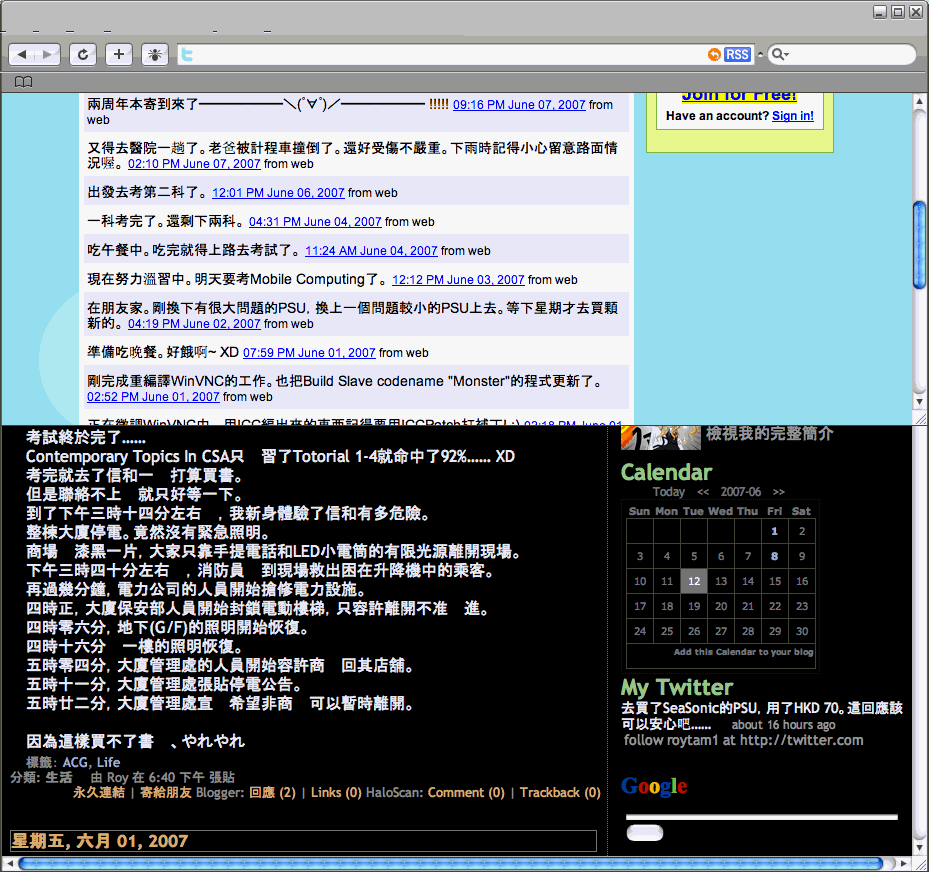
Task: Click the orange SnapBack icon
Action: pos(713,54)
